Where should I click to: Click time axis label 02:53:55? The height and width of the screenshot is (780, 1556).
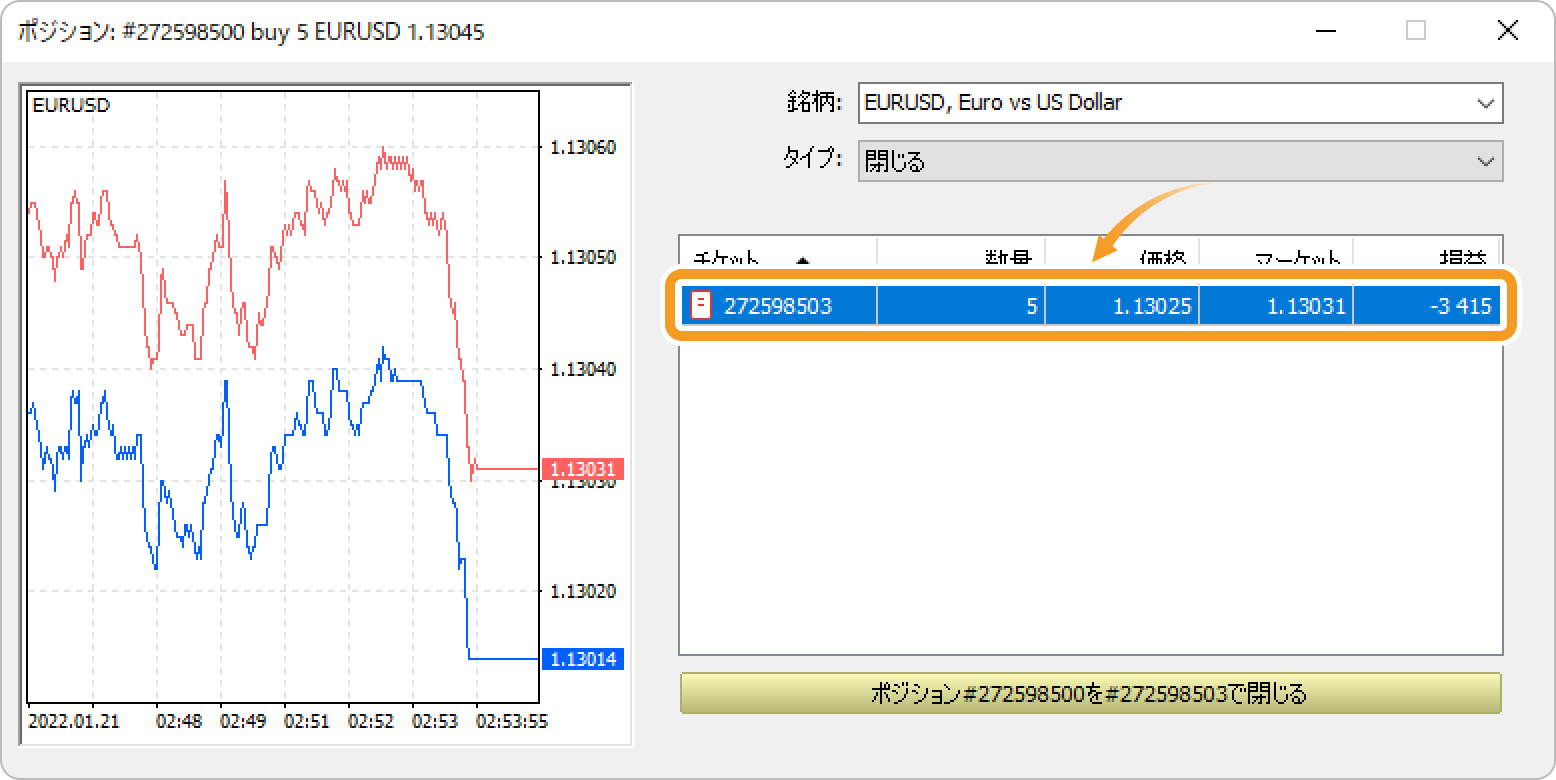pos(512,720)
